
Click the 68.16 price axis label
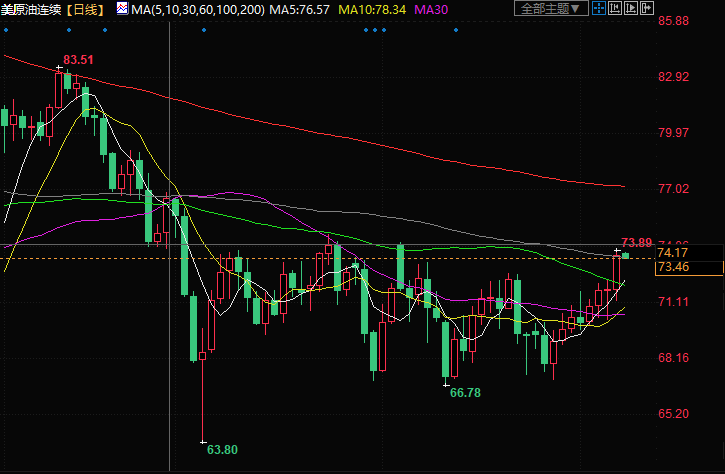coord(673,357)
